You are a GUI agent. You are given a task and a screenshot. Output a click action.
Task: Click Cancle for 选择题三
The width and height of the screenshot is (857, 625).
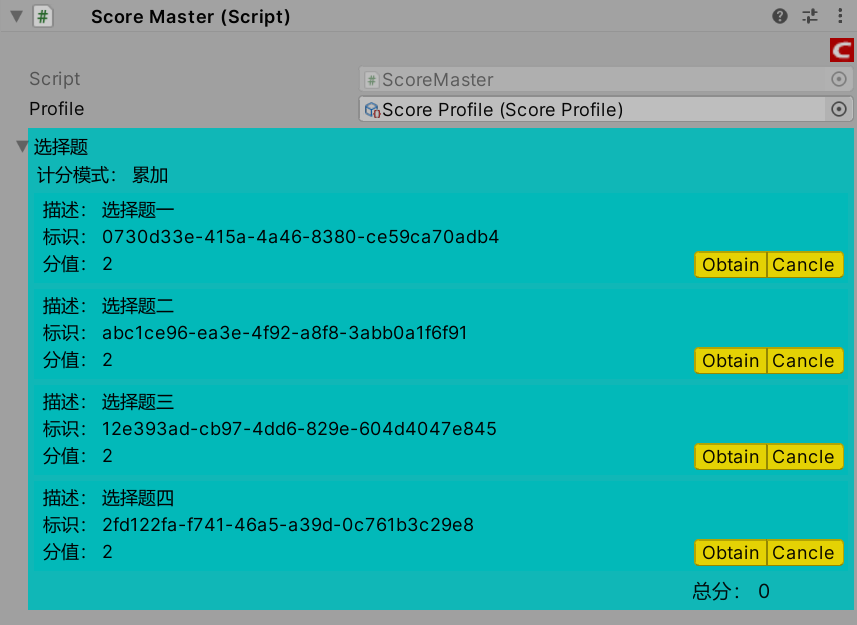click(x=804, y=456)
